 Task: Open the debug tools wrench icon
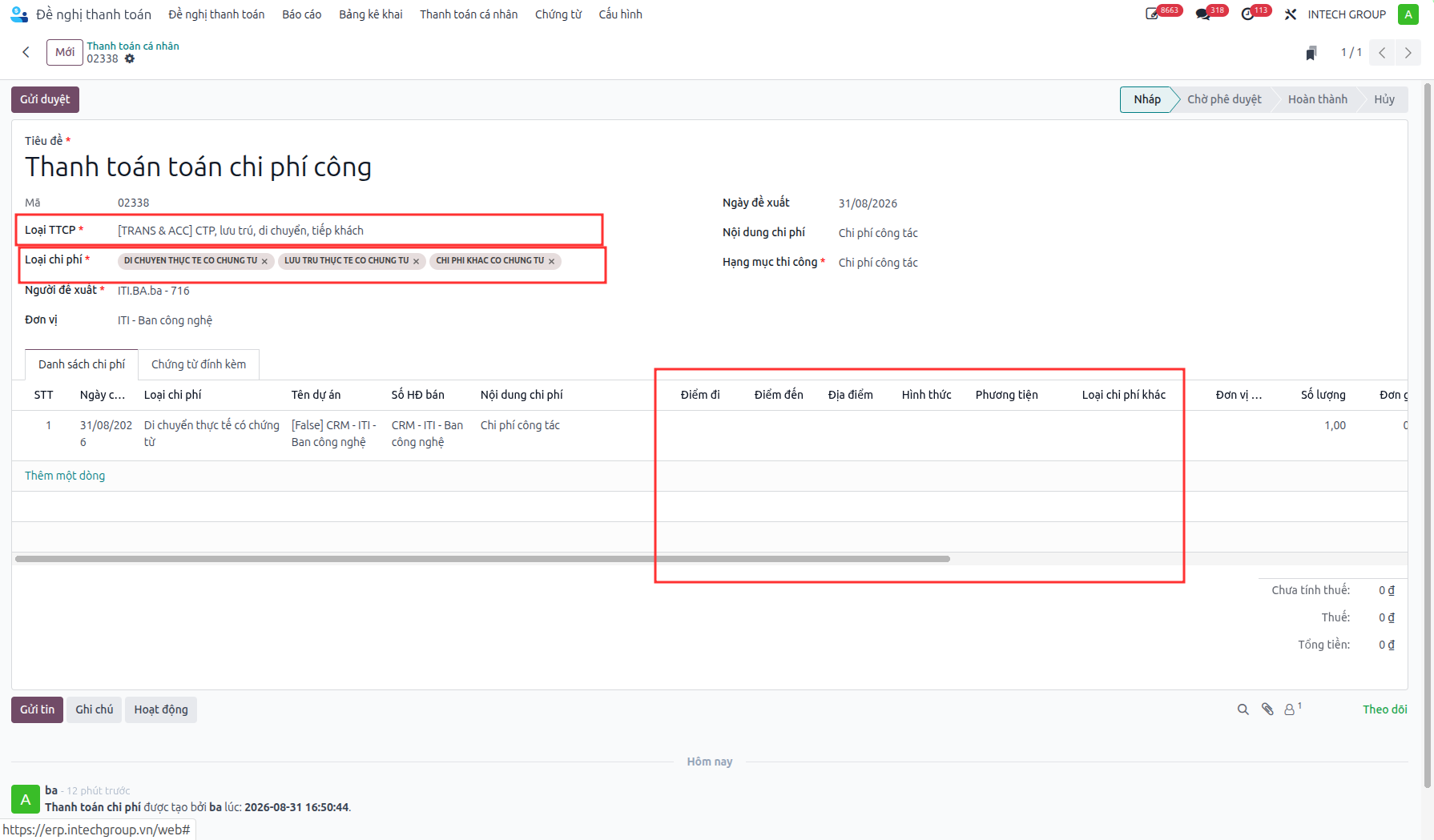pos(1291,14)
